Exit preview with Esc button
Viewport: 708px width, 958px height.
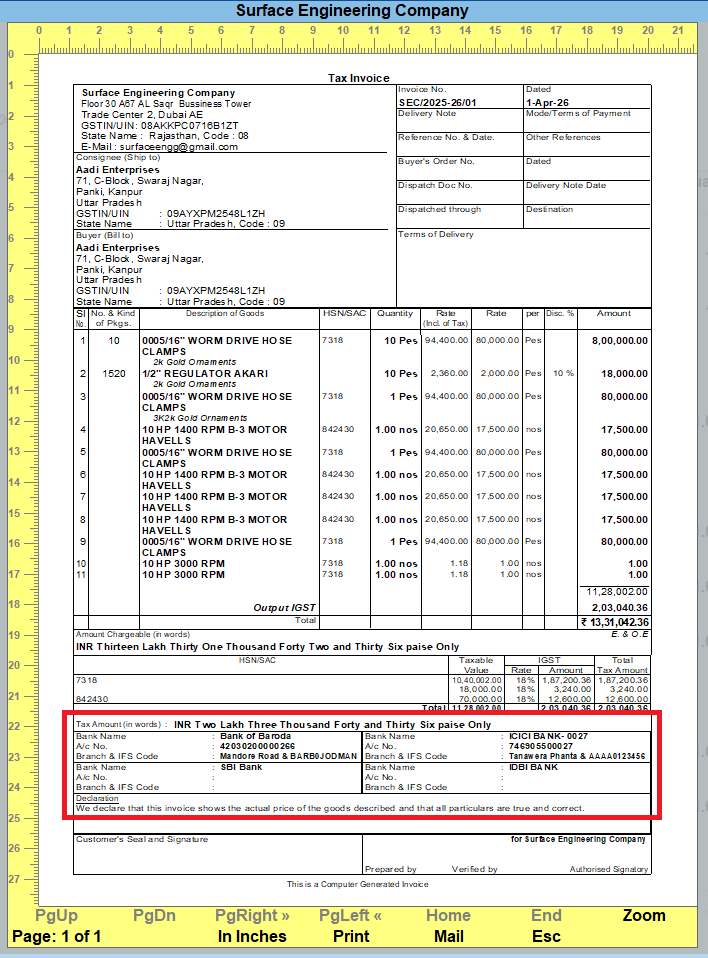546,936
